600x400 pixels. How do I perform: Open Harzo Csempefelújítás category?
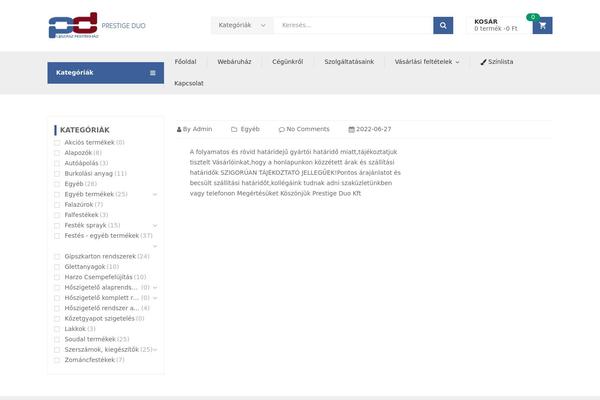[98, 277]
